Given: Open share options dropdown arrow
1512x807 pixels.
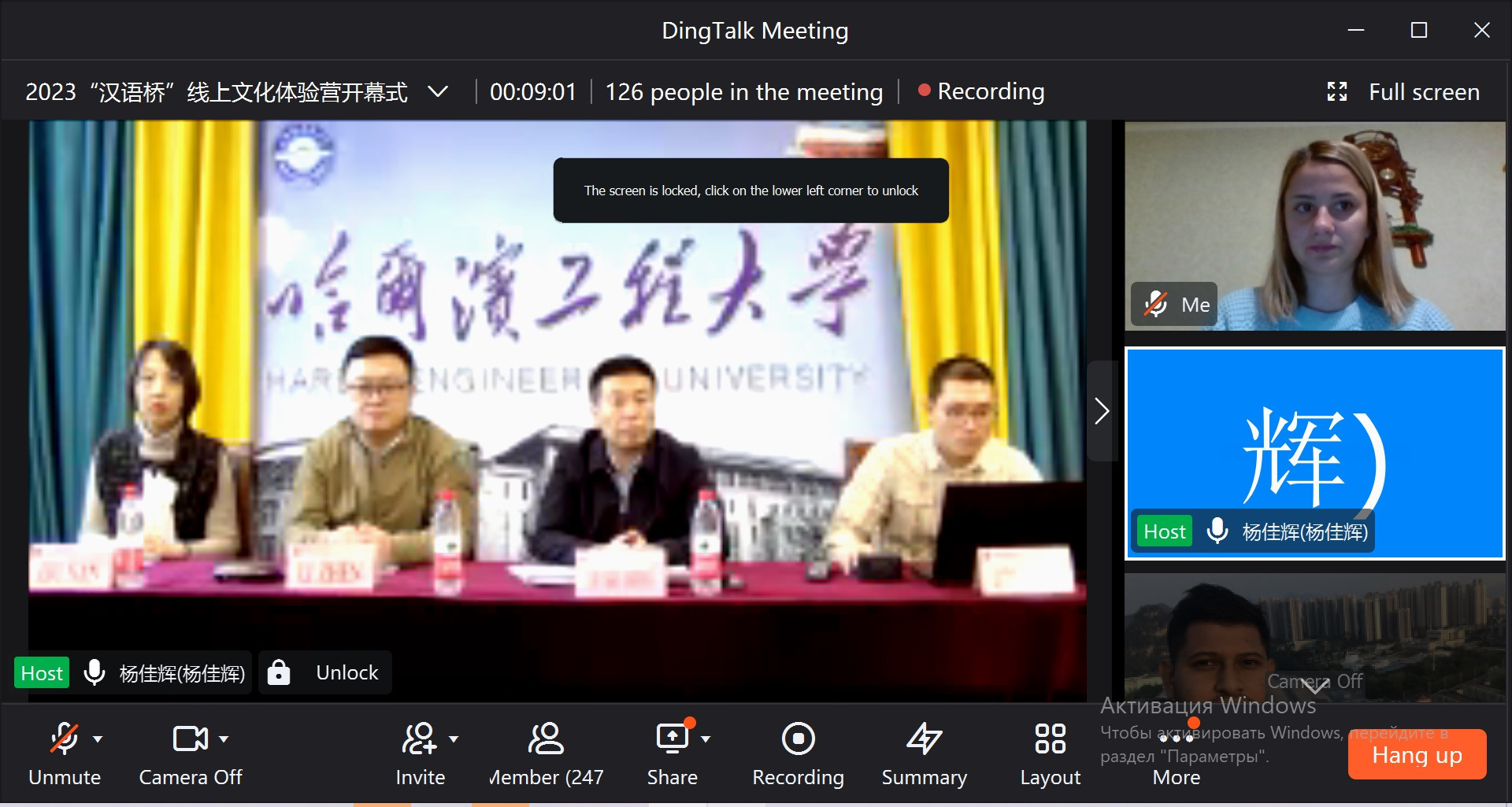Looking at the screenshot, I should [x=706, y=739].
